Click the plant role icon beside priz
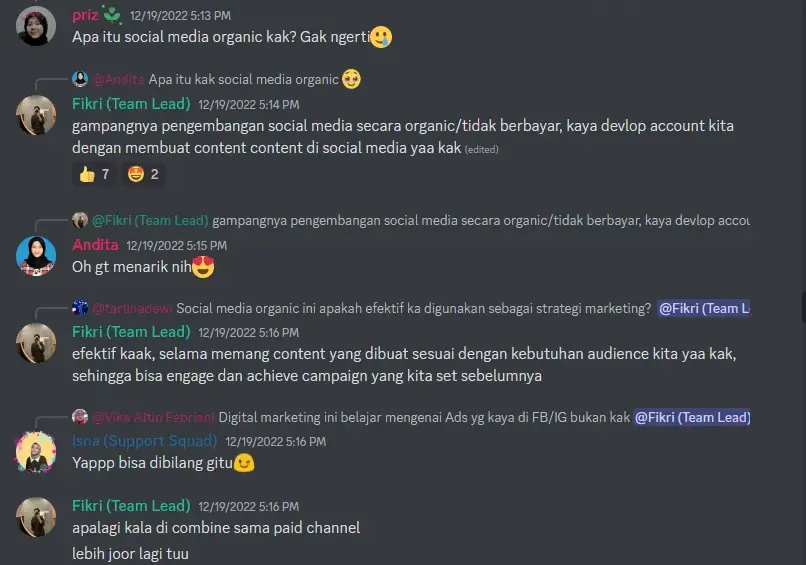The height and width of the screenshot is (565, 806). coord(112,14)
